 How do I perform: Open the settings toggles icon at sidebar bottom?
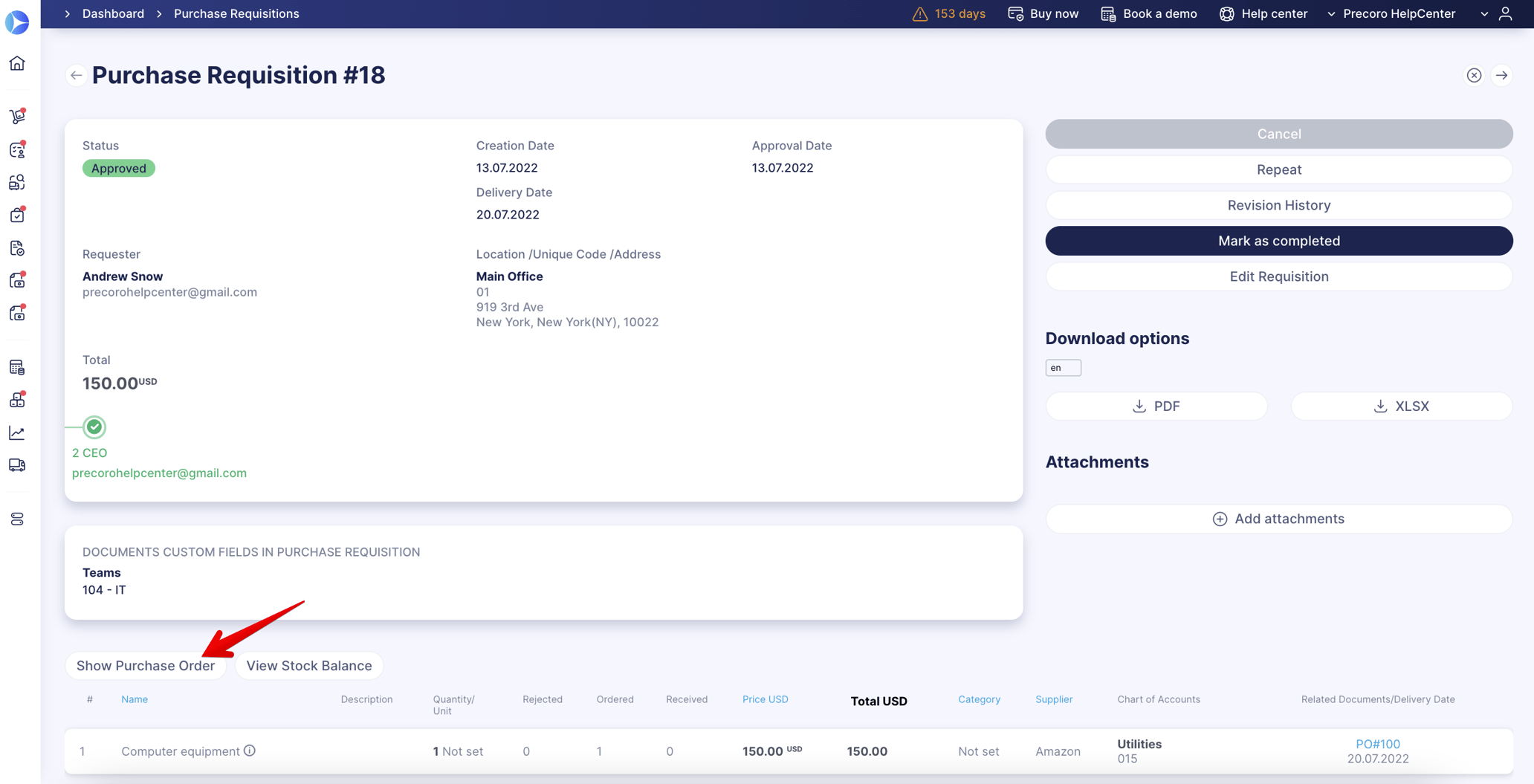pos(17,519)
